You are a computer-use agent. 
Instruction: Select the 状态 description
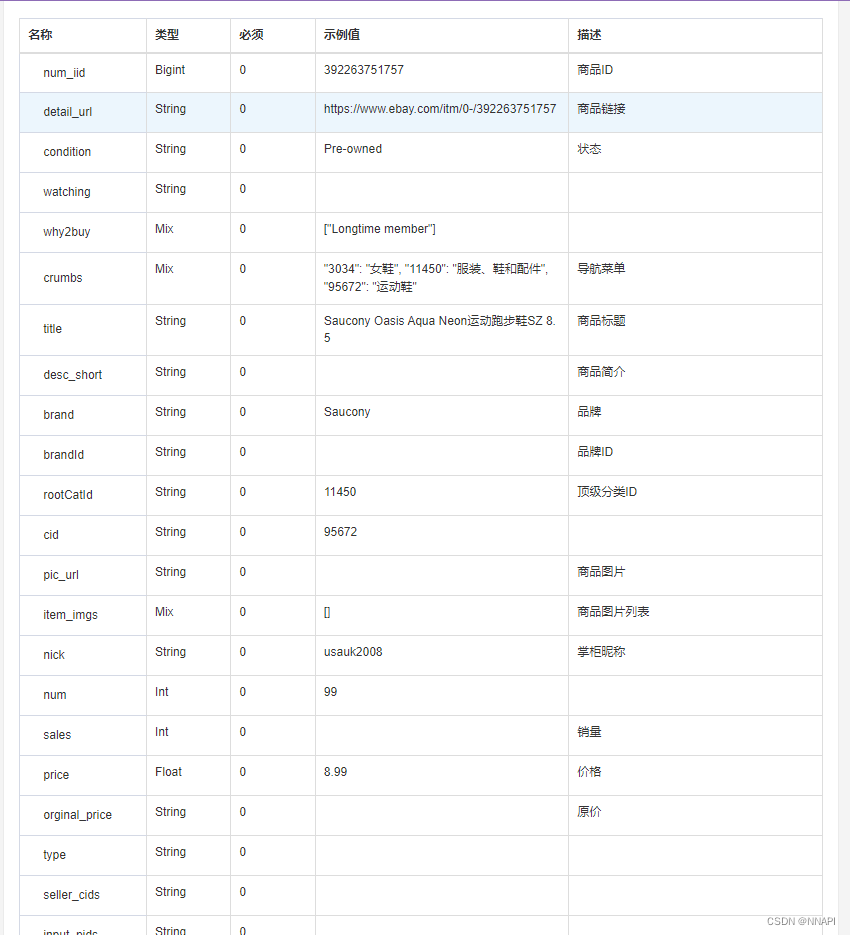click(x=589, y=148)
